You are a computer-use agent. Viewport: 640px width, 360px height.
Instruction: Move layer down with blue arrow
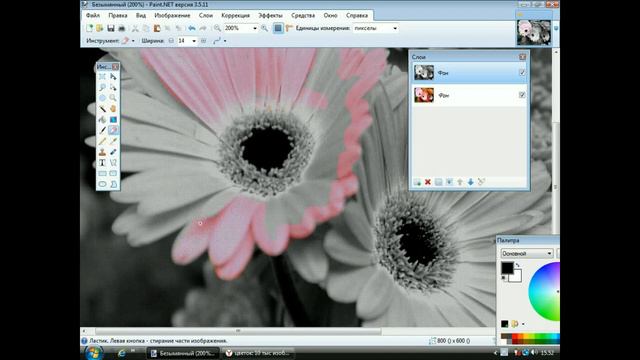(471, 182)
